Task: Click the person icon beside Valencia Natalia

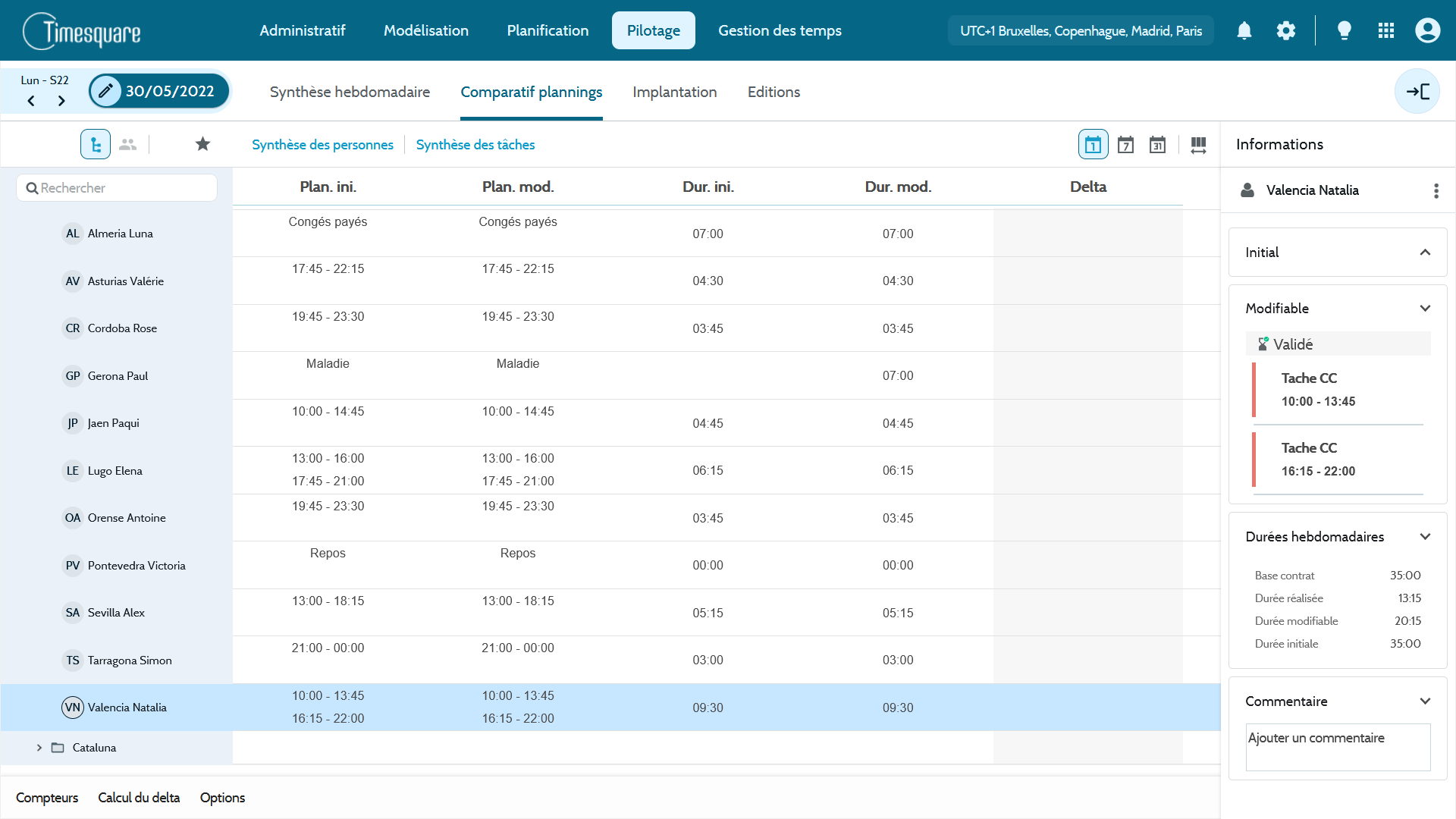Action: [x=1247, y=190]
